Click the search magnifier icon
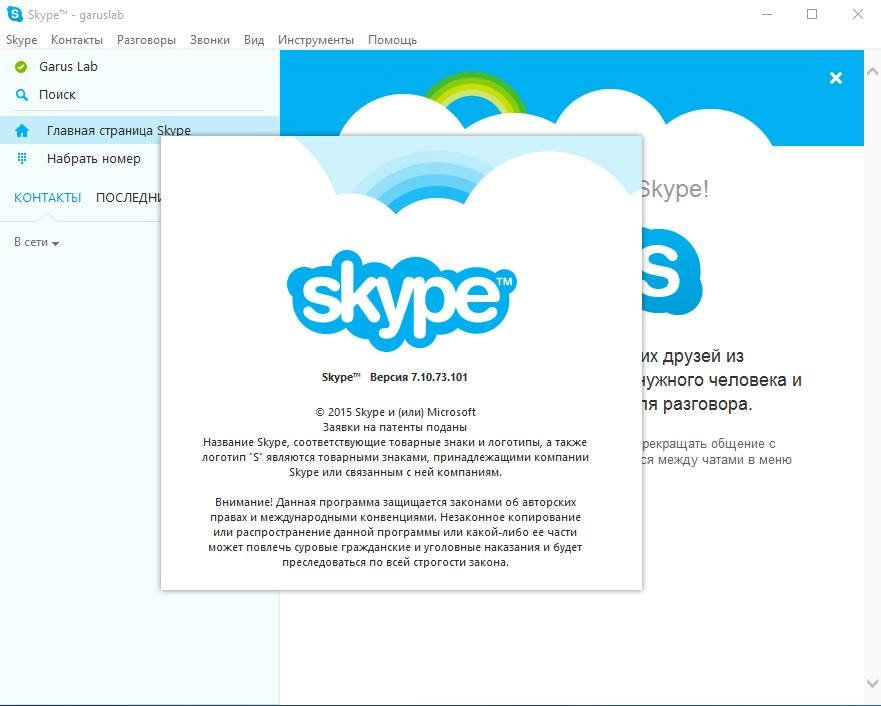The height and width of the screenshot is (706, 881). tap(21, 95)
